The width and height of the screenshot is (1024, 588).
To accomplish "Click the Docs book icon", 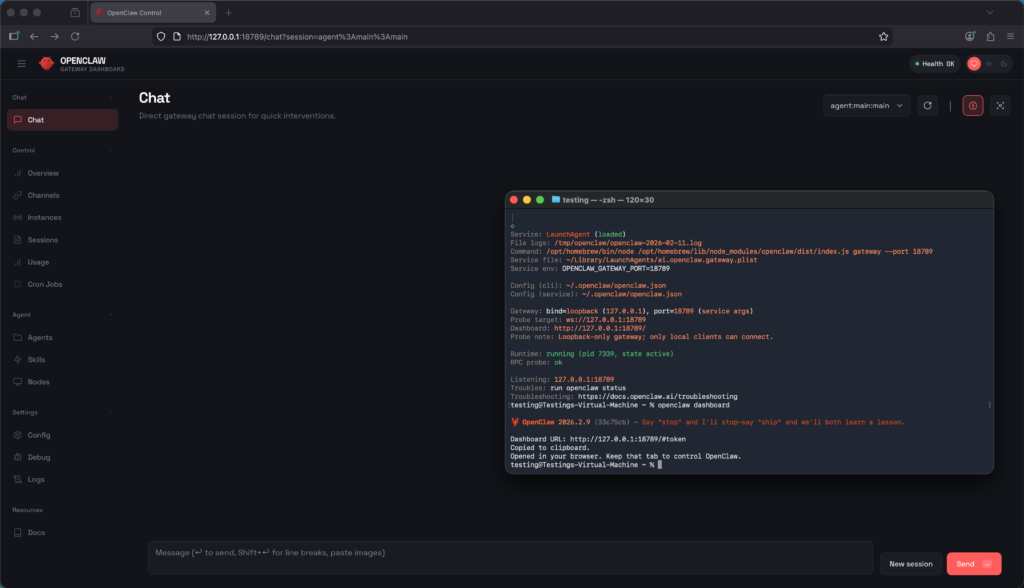I will [18, 532].
